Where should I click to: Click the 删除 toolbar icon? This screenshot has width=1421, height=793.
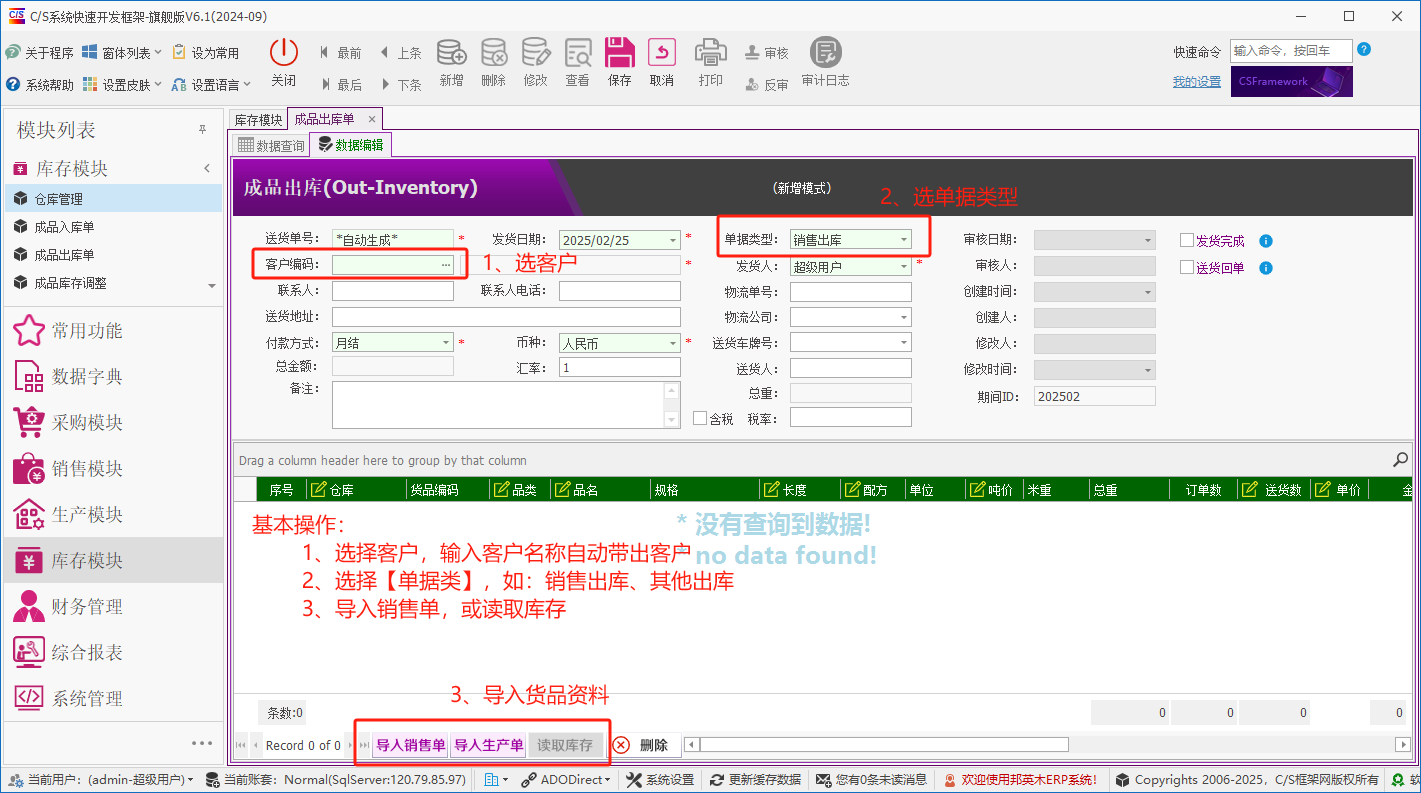(493, 52)
